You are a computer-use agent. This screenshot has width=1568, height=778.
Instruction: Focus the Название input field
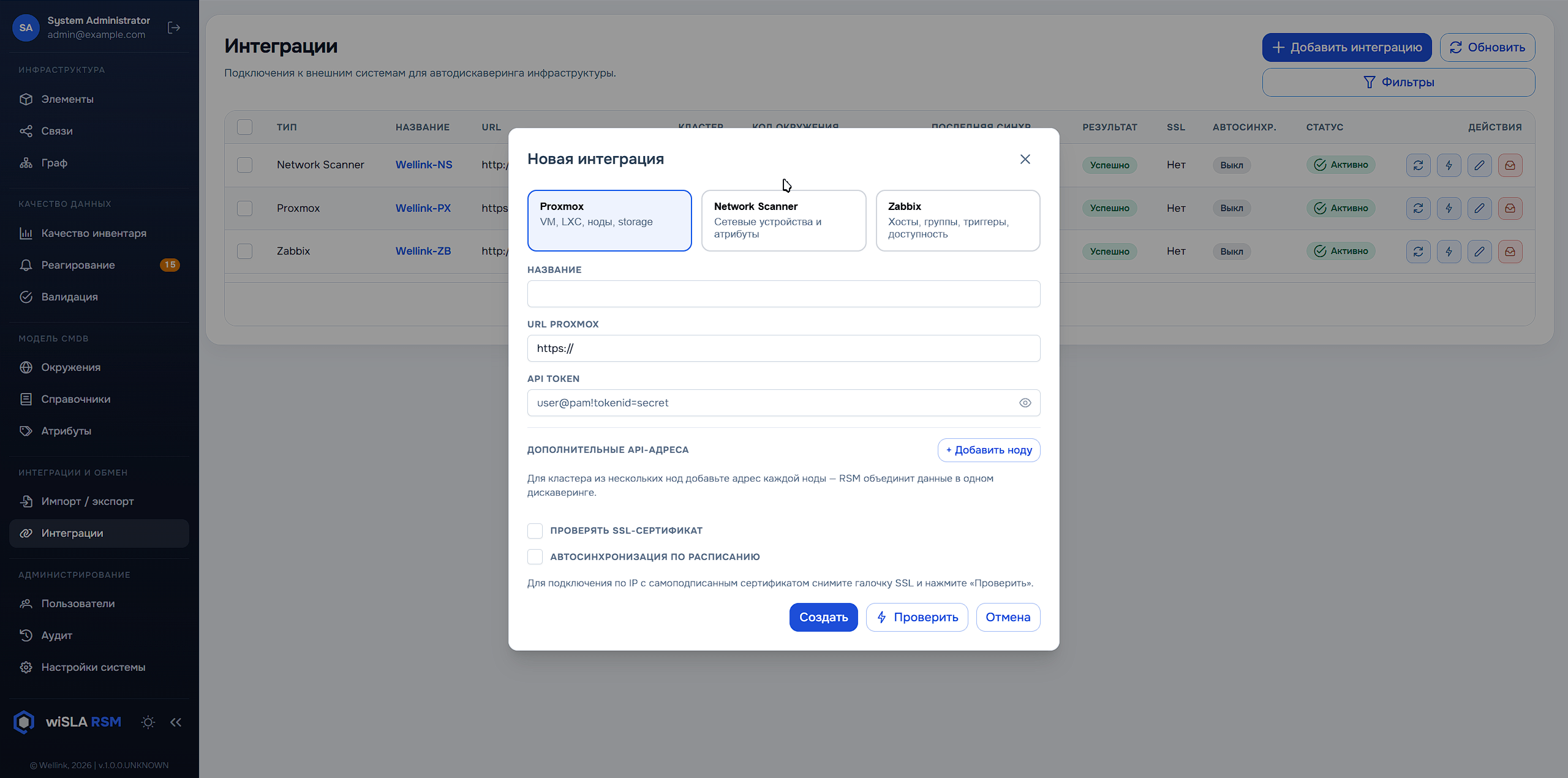point(783,294)
